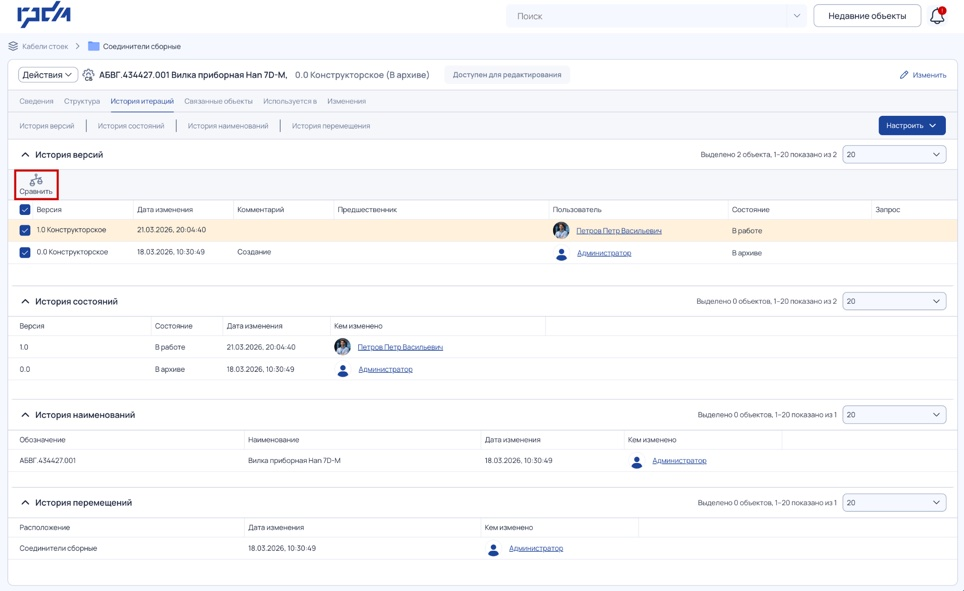
Task: Select the Используется в tab
Action: click(290, 101)
